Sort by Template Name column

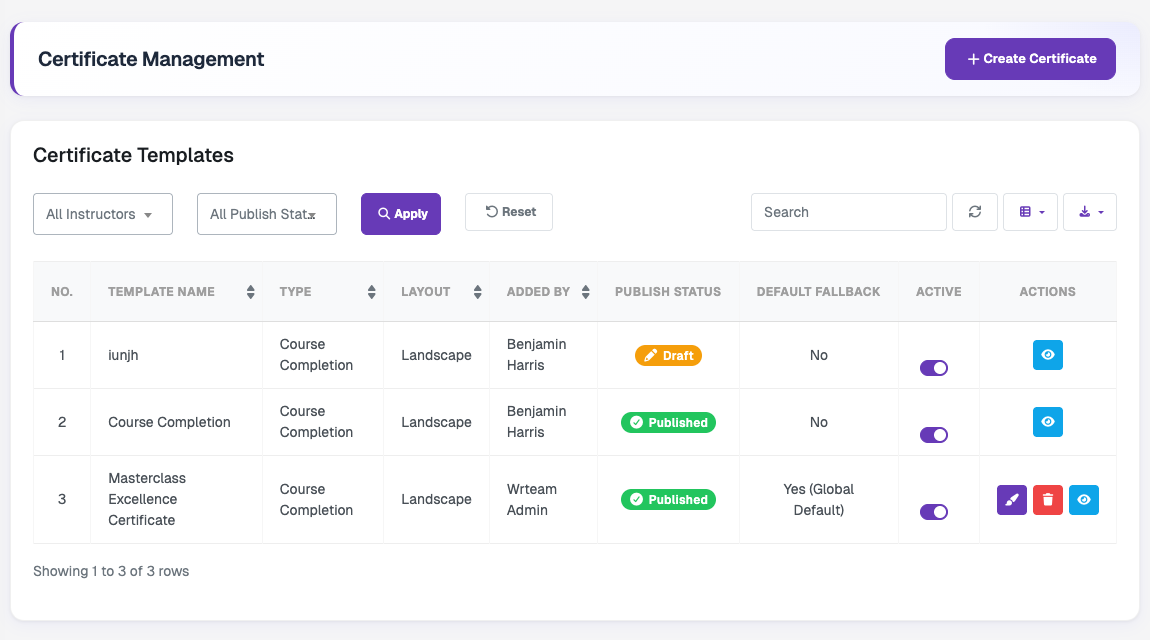pos(176,292)
